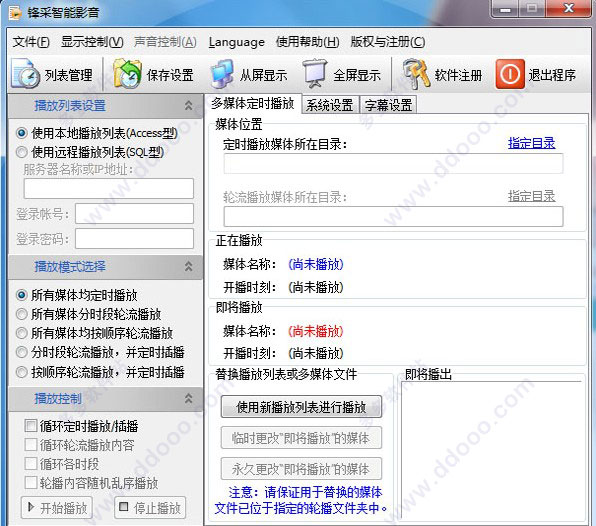Open 列表管理 playlist manager icon
Viewport: 596px width, 526px height.
pos(26,74)
